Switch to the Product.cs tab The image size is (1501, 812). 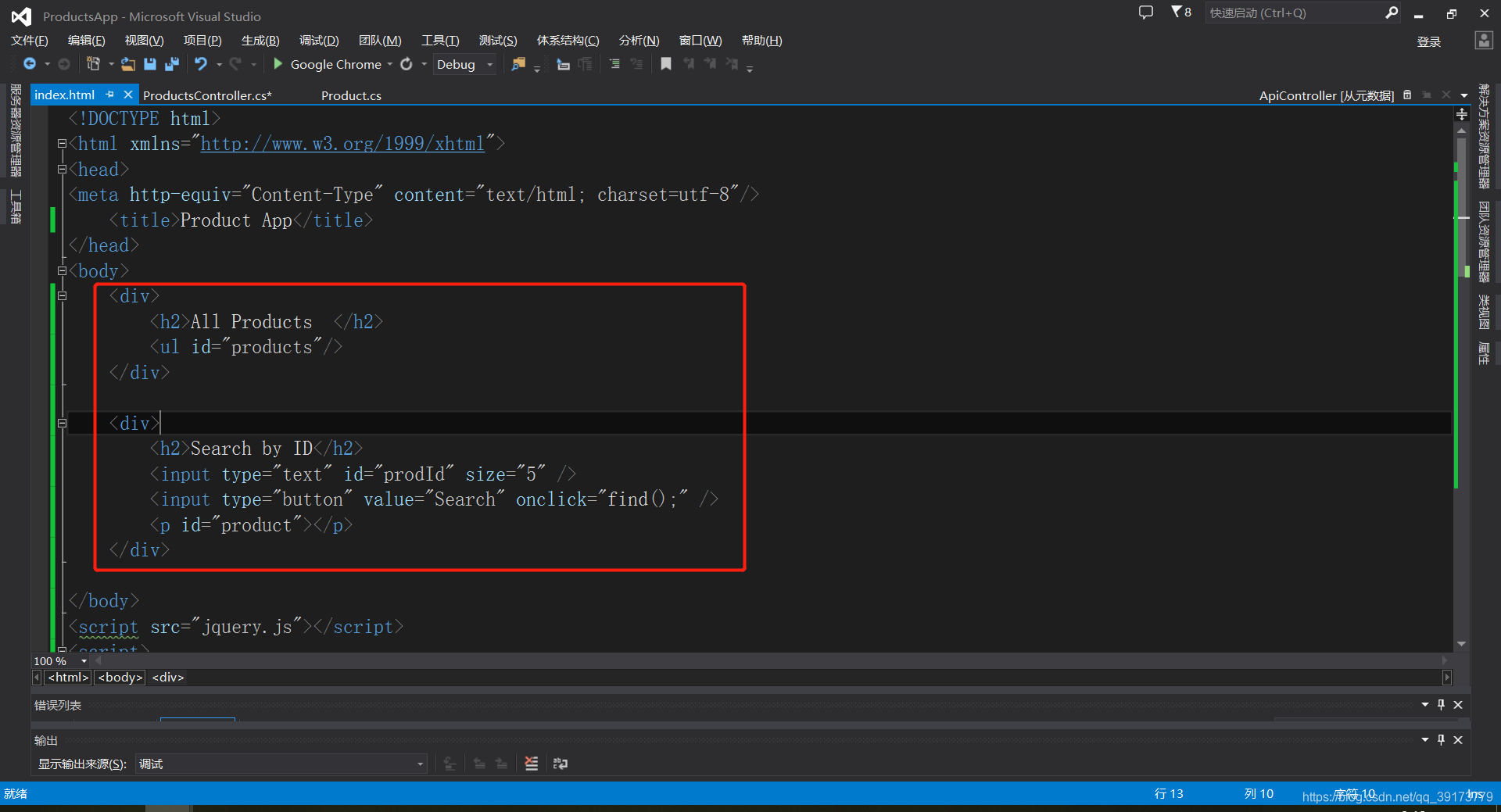pos(351,95)
